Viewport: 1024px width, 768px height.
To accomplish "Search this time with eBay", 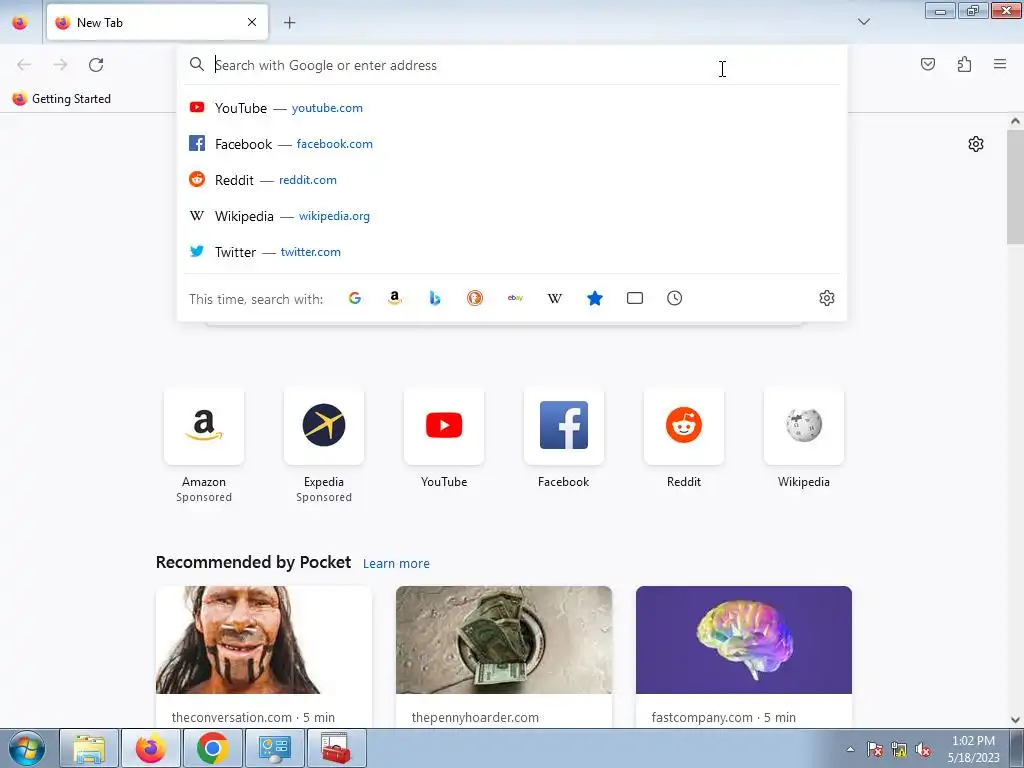I will (x=515, y=298).
